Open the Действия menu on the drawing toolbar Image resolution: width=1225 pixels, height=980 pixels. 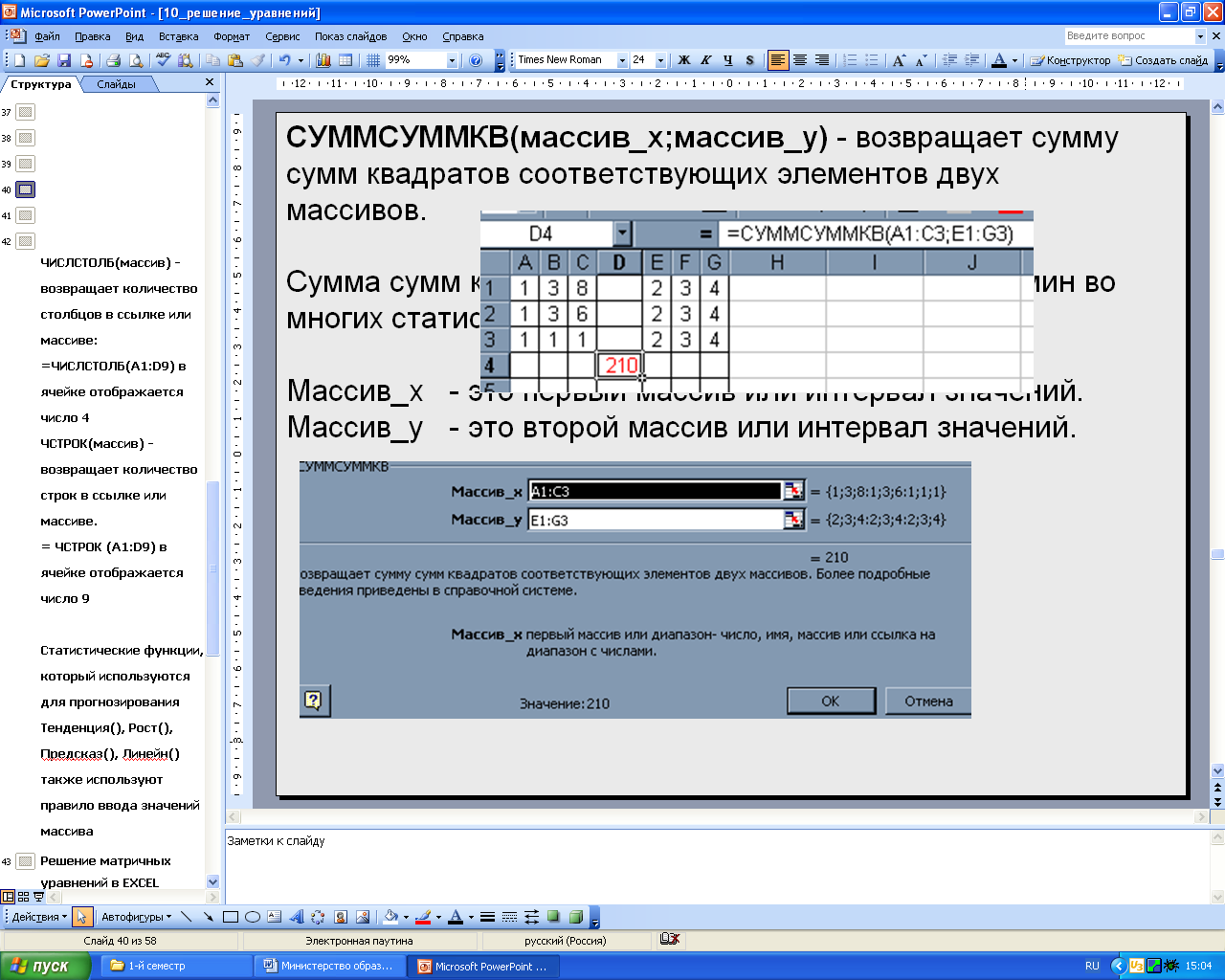point(39,917)
